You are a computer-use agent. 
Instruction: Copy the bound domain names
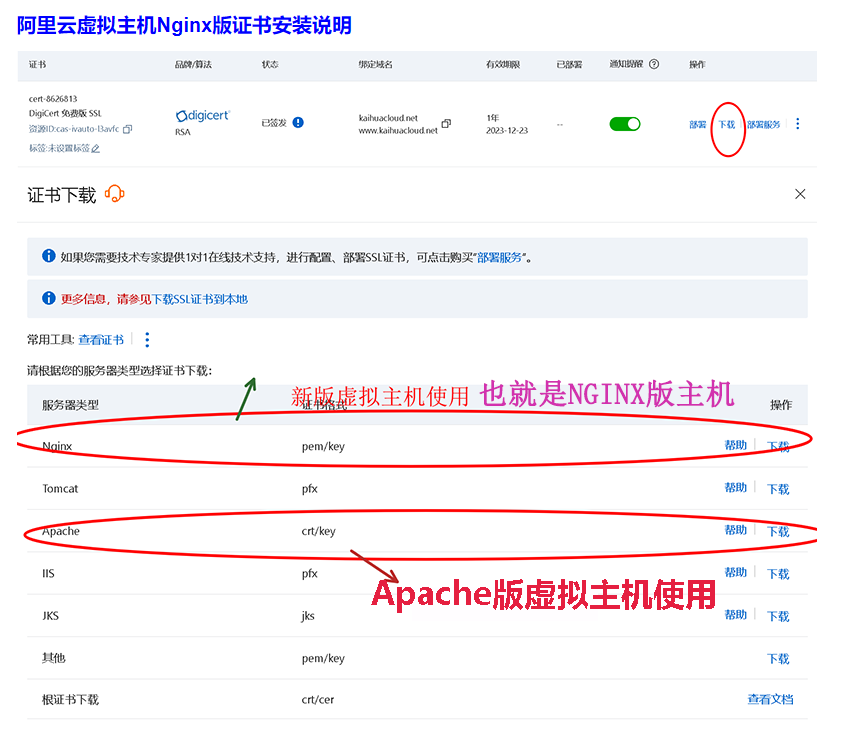pyautogui.click(x=446, y=124)
